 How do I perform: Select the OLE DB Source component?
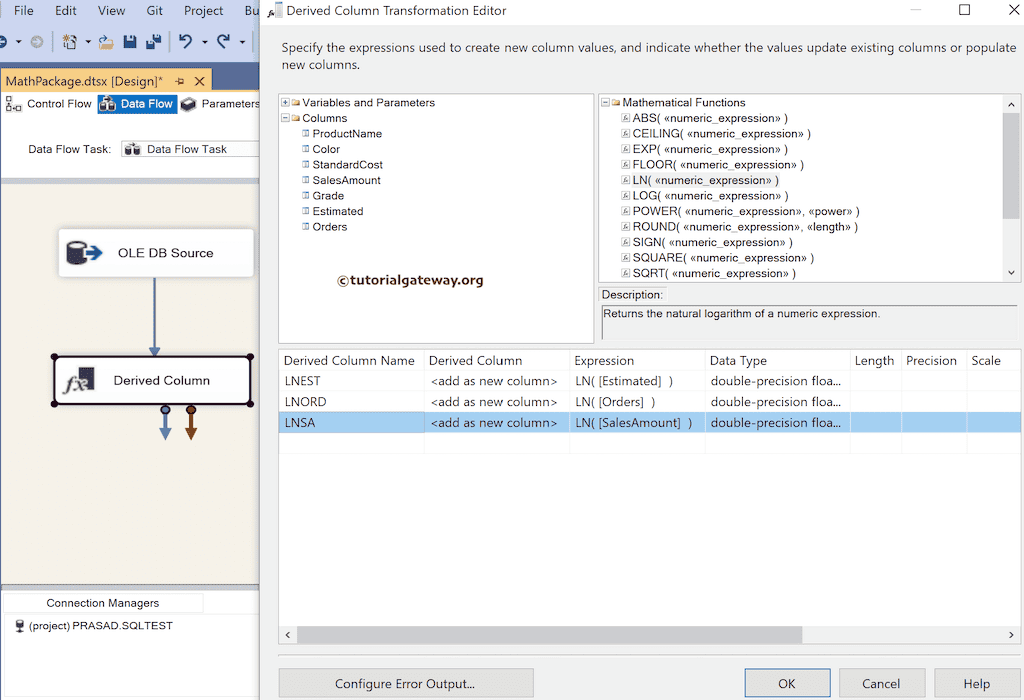click(155, 253)
